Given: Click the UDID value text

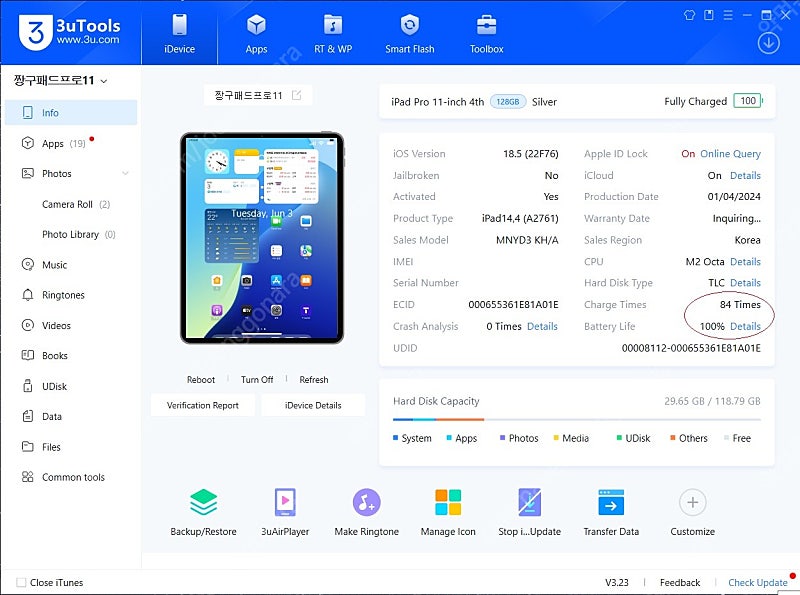Looking at the screenshot, I should point(691,348).
